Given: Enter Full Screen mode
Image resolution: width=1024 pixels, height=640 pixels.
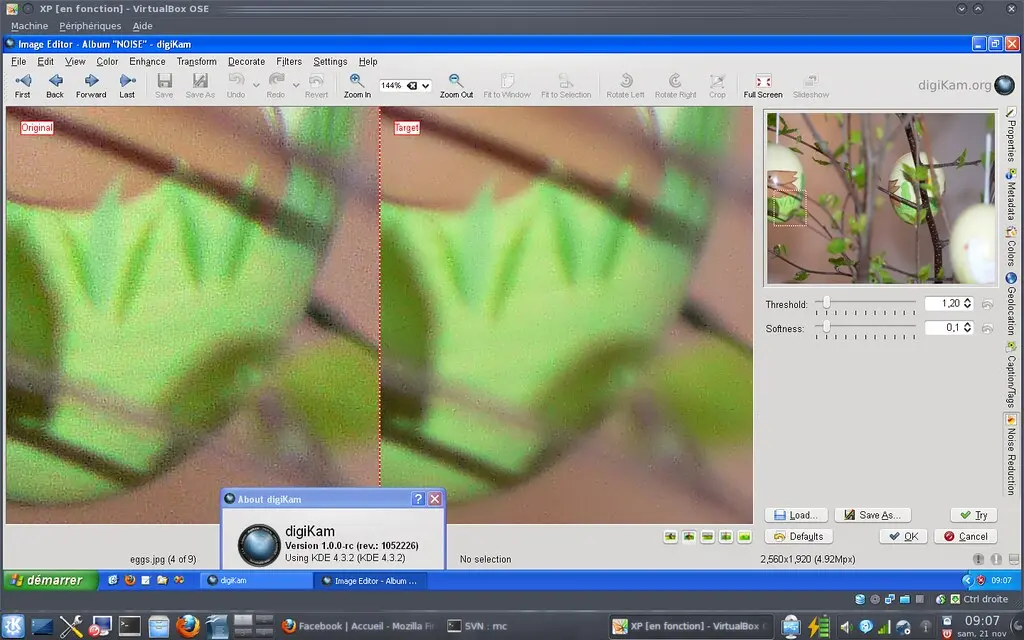Looking at the screenshot, I should click(x=763, y=81).
